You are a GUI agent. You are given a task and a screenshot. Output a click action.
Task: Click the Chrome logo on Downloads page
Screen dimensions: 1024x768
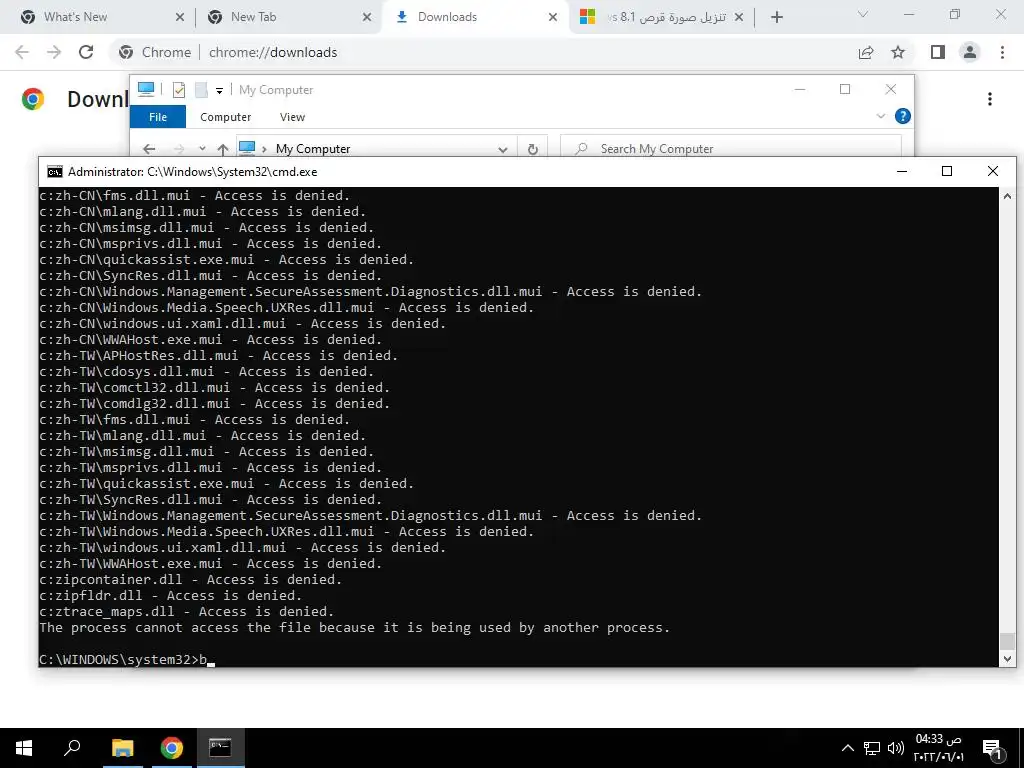pos(33,99)
